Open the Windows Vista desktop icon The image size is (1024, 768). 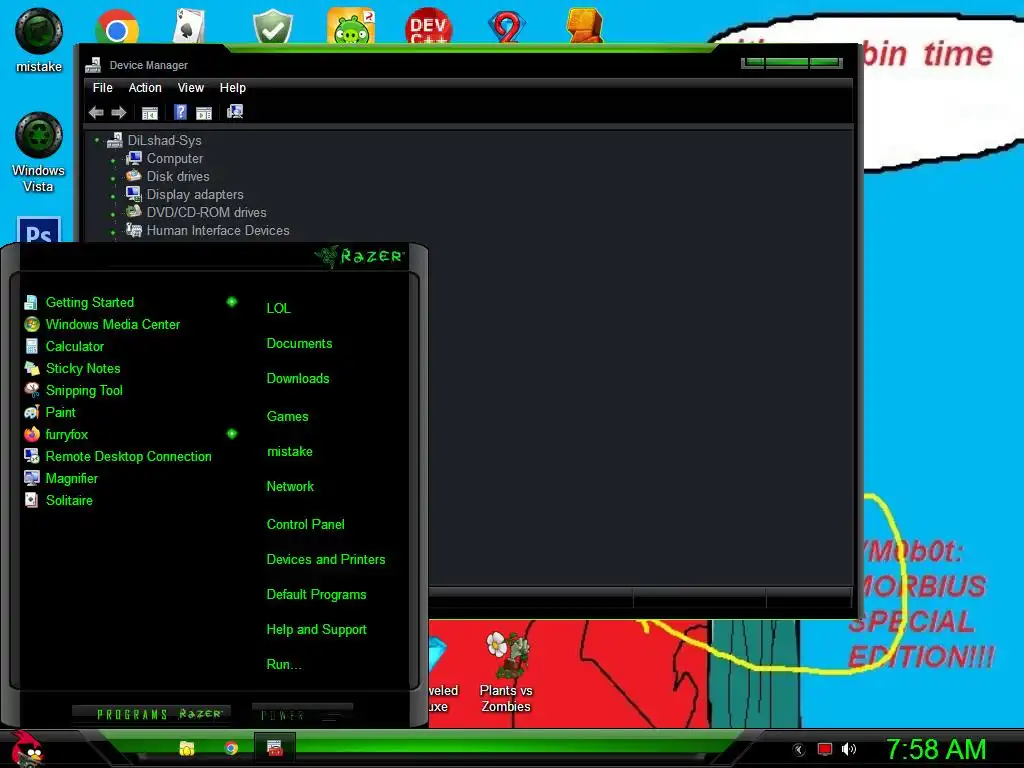[39, 153]
